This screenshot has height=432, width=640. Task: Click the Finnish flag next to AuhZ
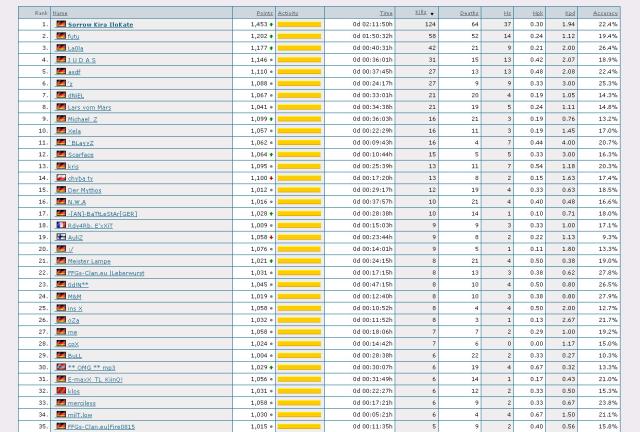click(60, 237)
